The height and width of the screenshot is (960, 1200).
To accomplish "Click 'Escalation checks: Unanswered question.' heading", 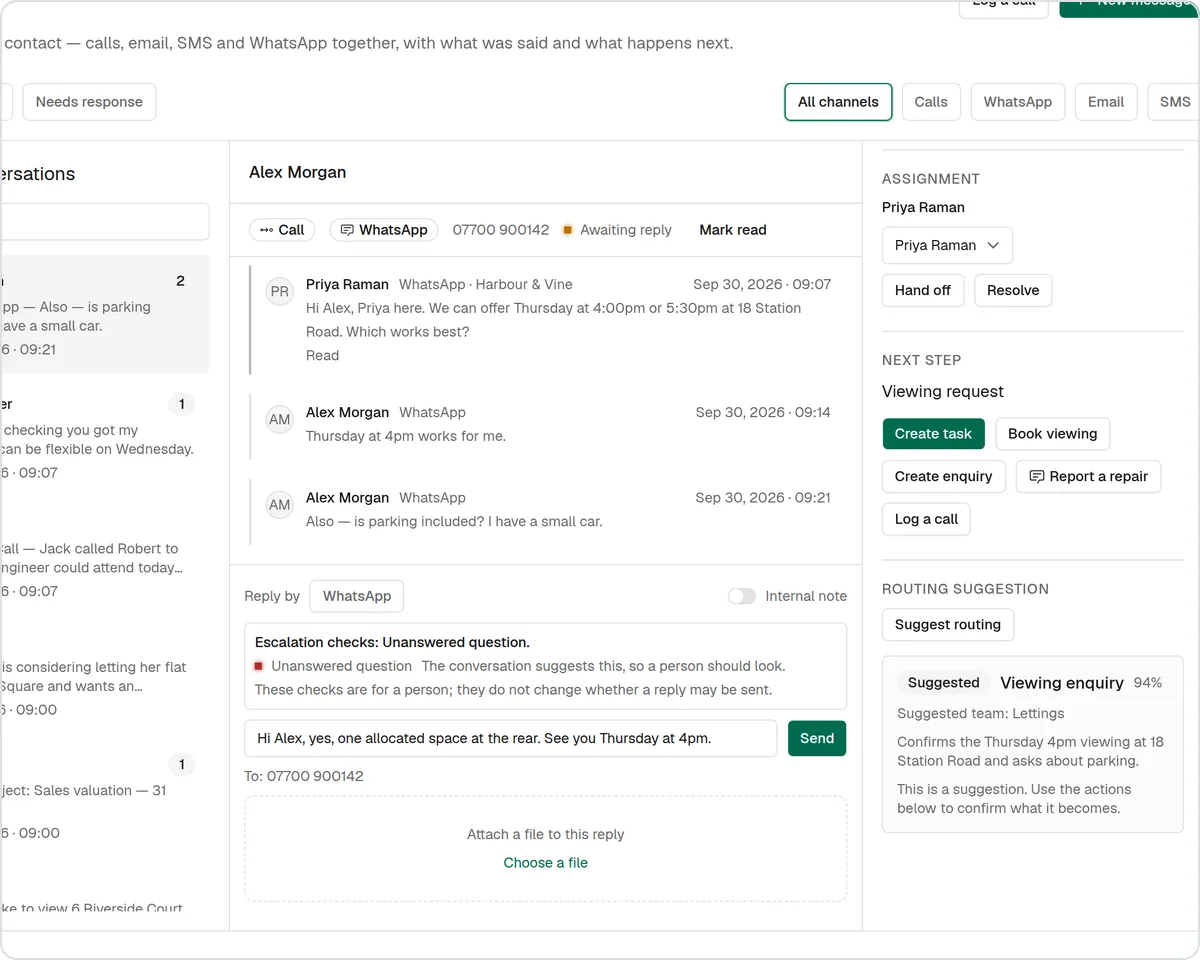I will tap(392, 642).
